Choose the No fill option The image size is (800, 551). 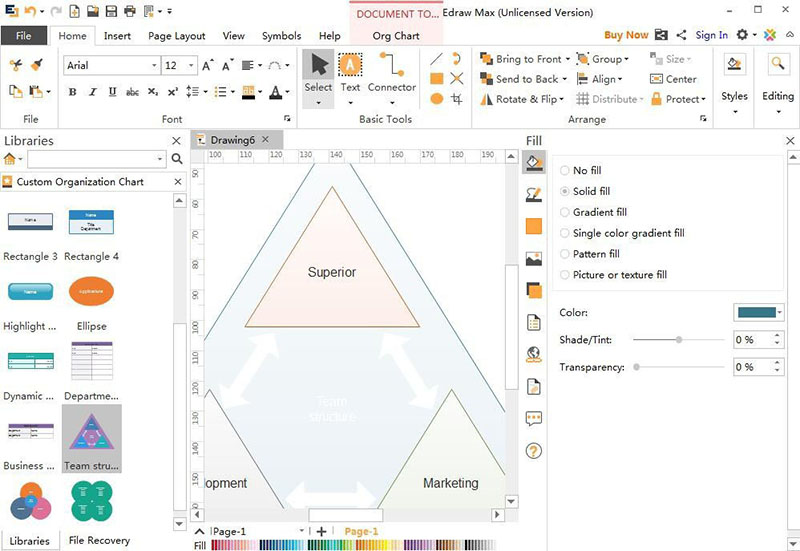coord(566,171)
